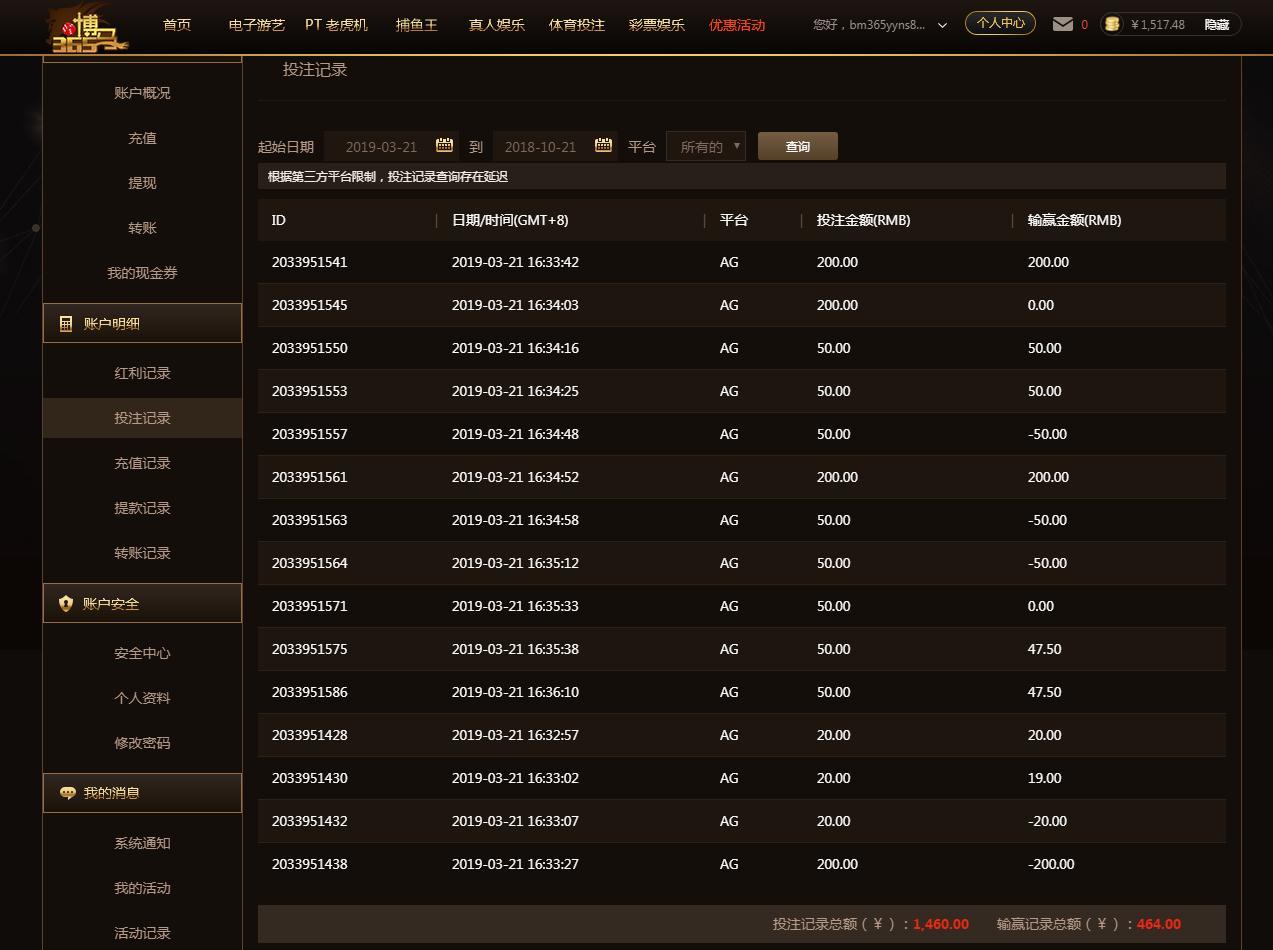Open the 平台 platform dropdown

point(706,147)
